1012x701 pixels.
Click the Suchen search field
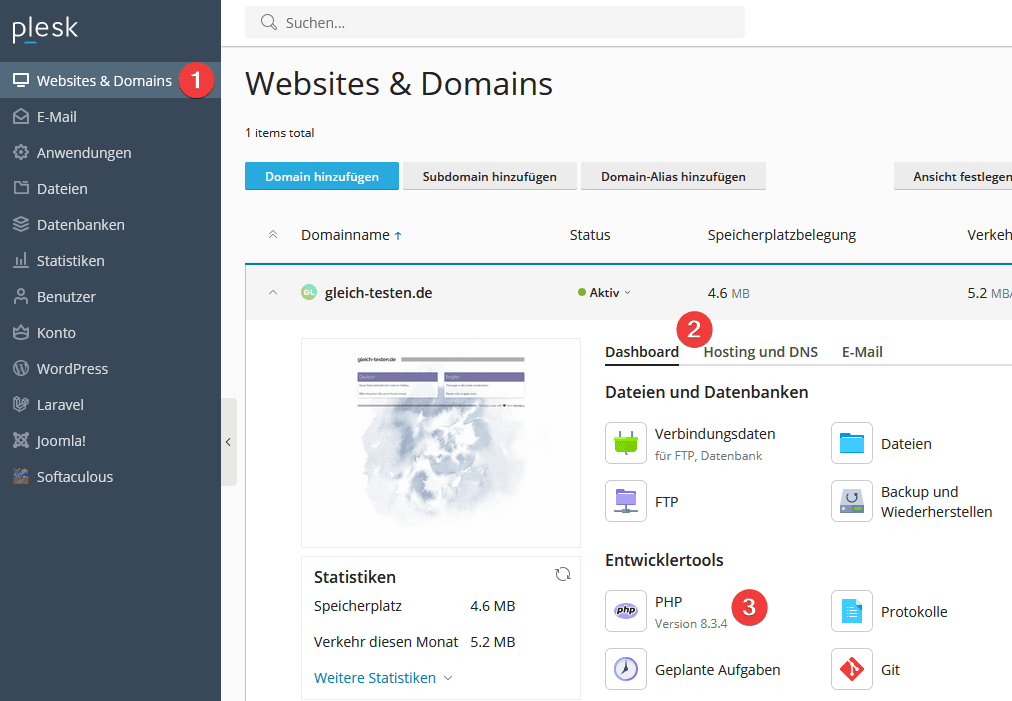point(500,22)
